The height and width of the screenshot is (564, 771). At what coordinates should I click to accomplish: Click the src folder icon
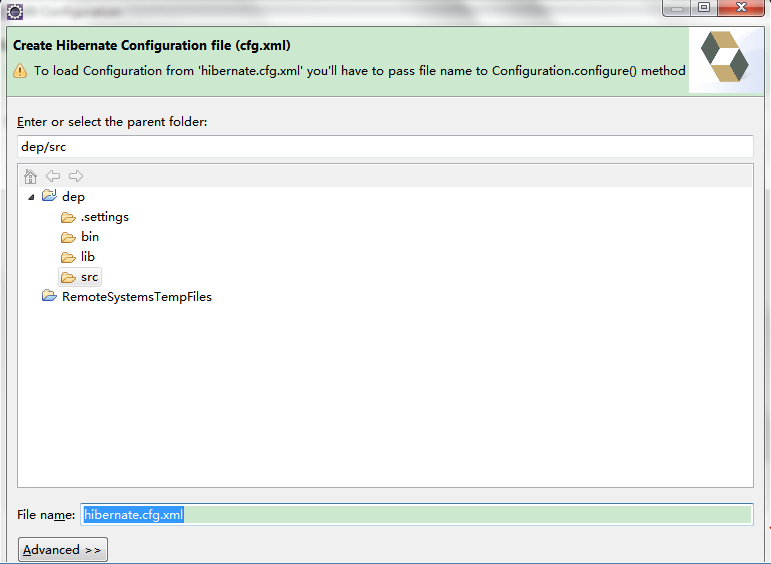click(68, 277)
